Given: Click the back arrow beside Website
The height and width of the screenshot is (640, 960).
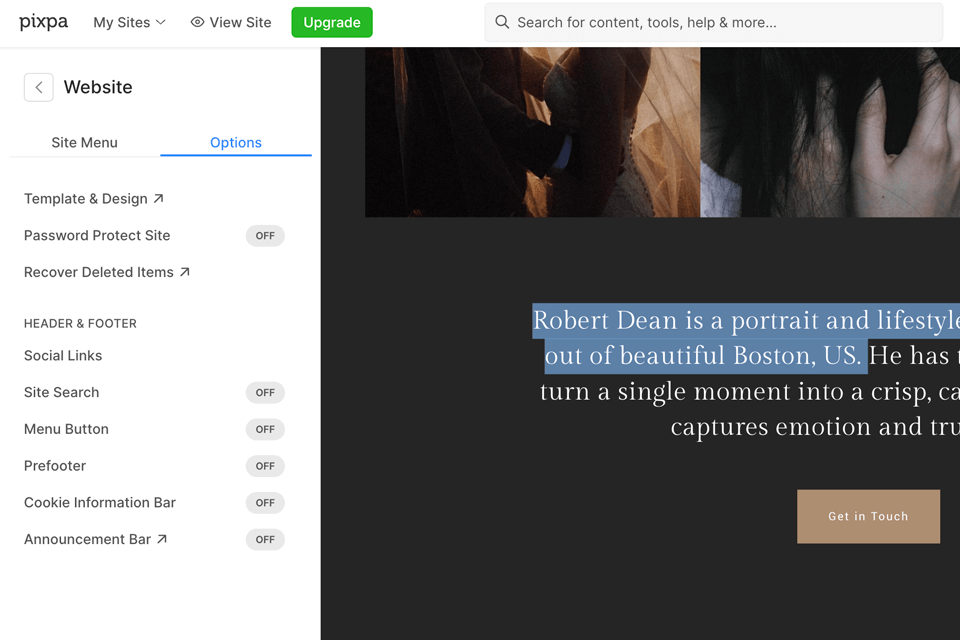Looking at the screenshot, I should coord(39,87).
